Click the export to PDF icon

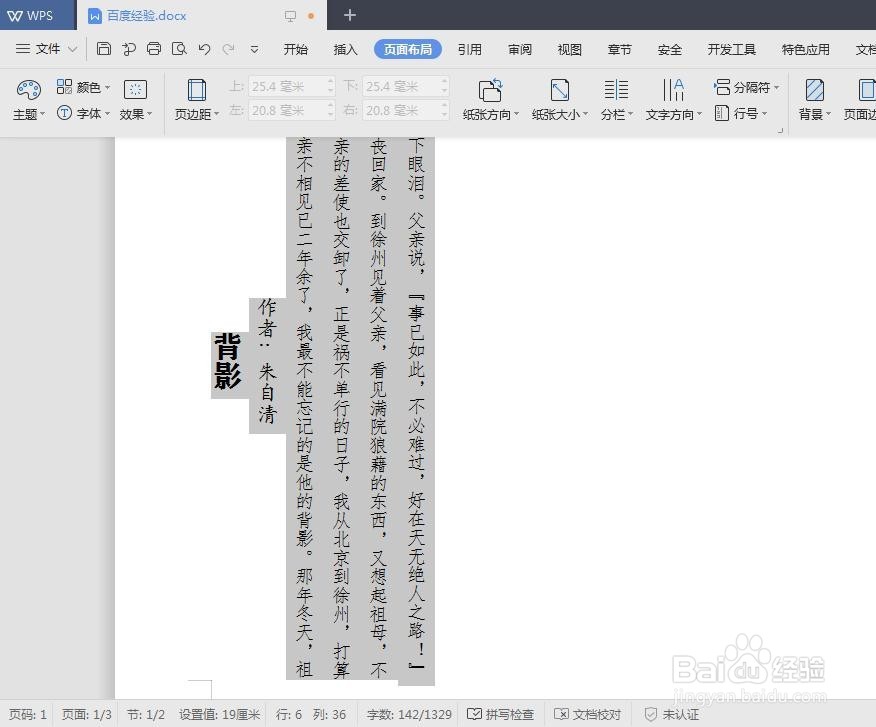129,49
